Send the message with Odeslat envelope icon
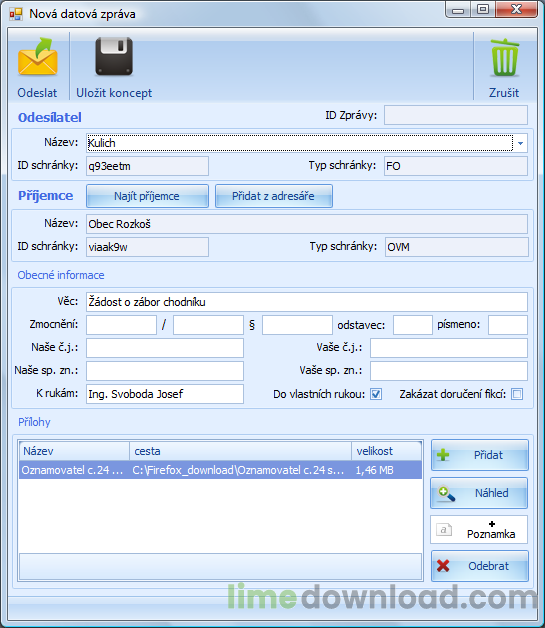 (38, 57)
